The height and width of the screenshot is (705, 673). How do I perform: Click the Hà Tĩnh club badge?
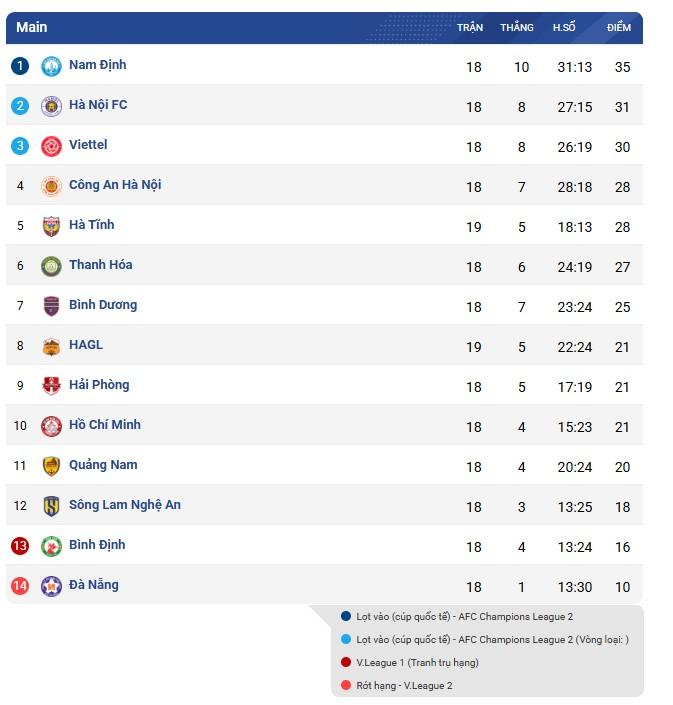(51, 226)
